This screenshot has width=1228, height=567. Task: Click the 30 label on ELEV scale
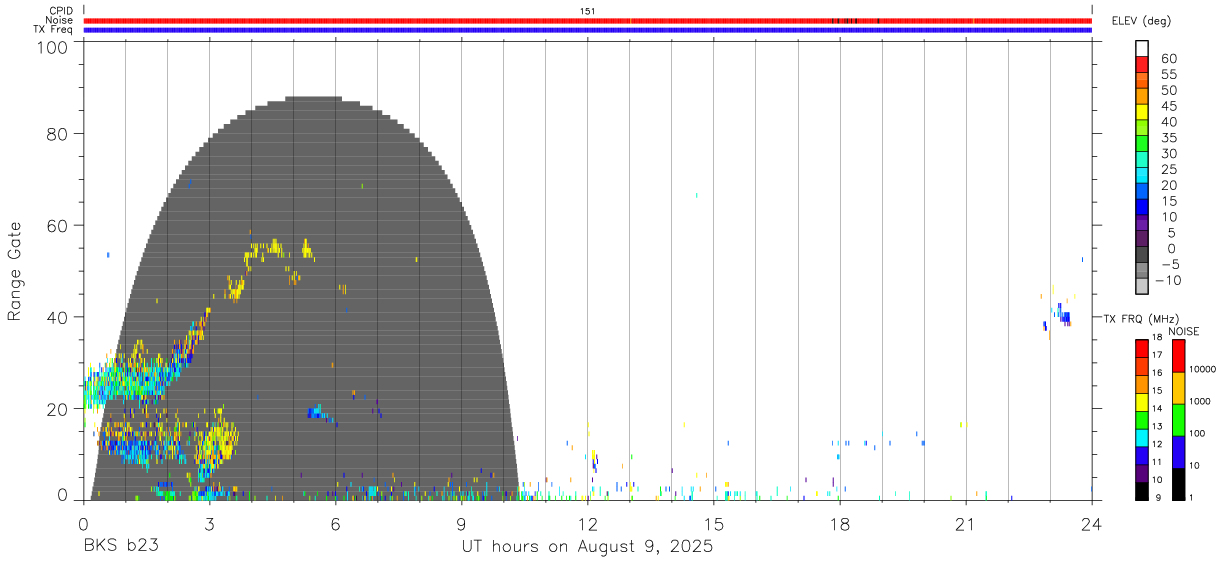pos(1167,154)
